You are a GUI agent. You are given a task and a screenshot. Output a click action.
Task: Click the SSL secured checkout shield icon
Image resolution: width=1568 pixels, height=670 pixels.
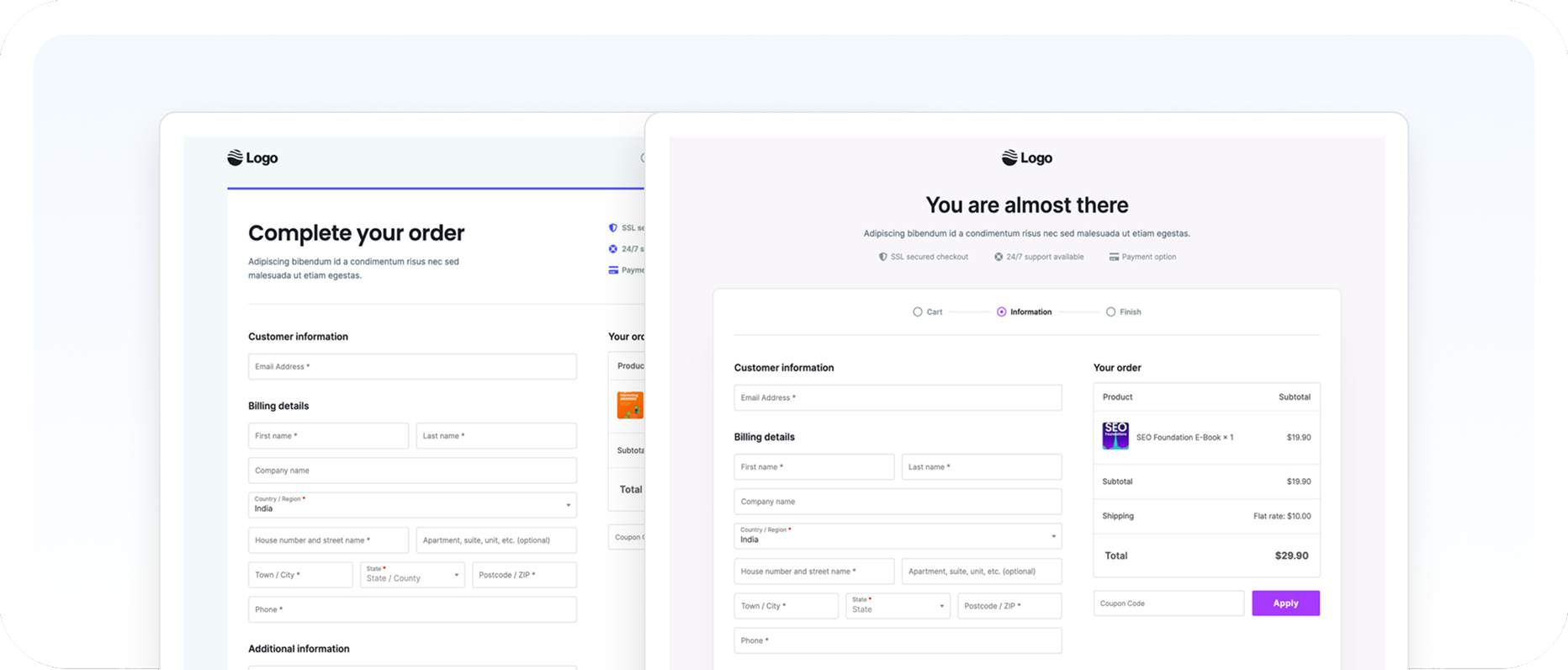(x=882, y=257)
